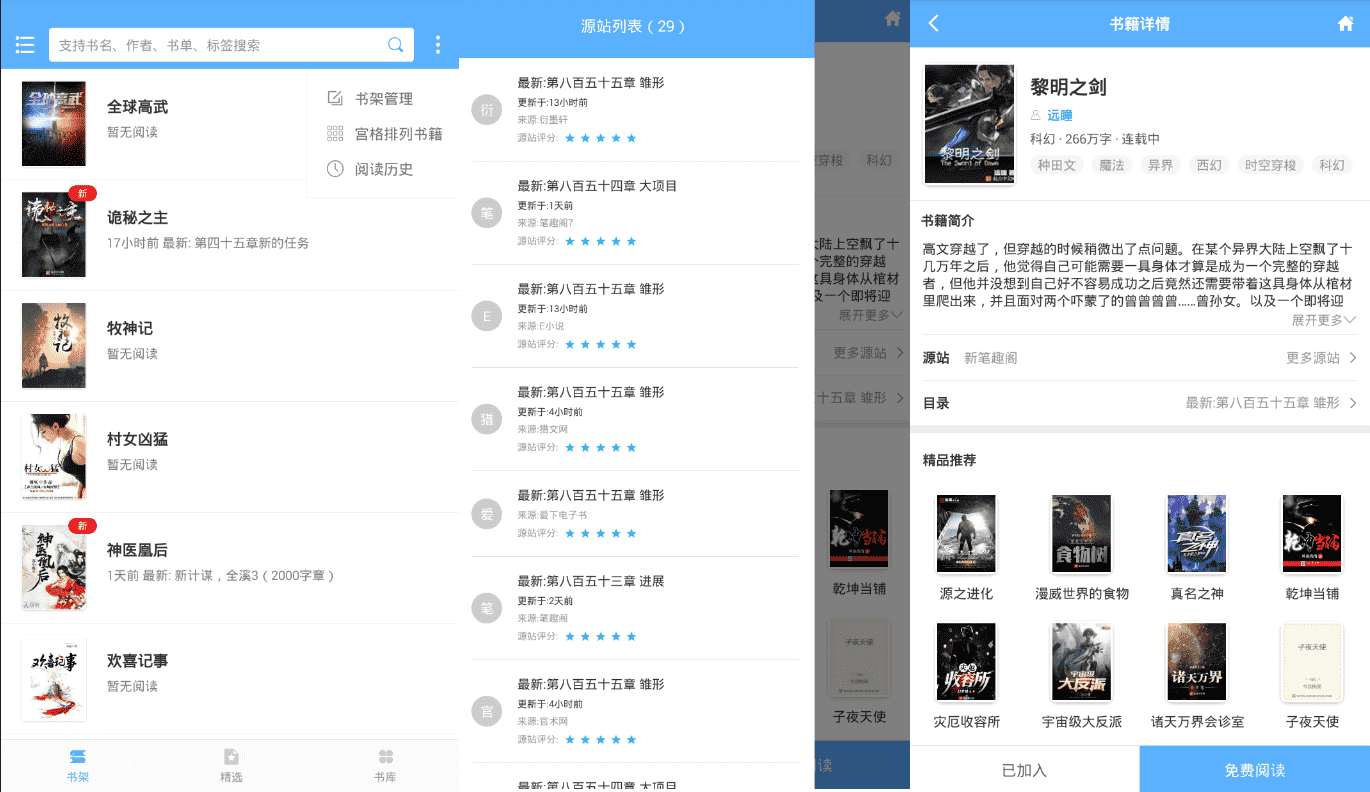This screenshot has width=1370, height=792.
Task: Open 全球高武 book cover
Action: coord(54,124)
